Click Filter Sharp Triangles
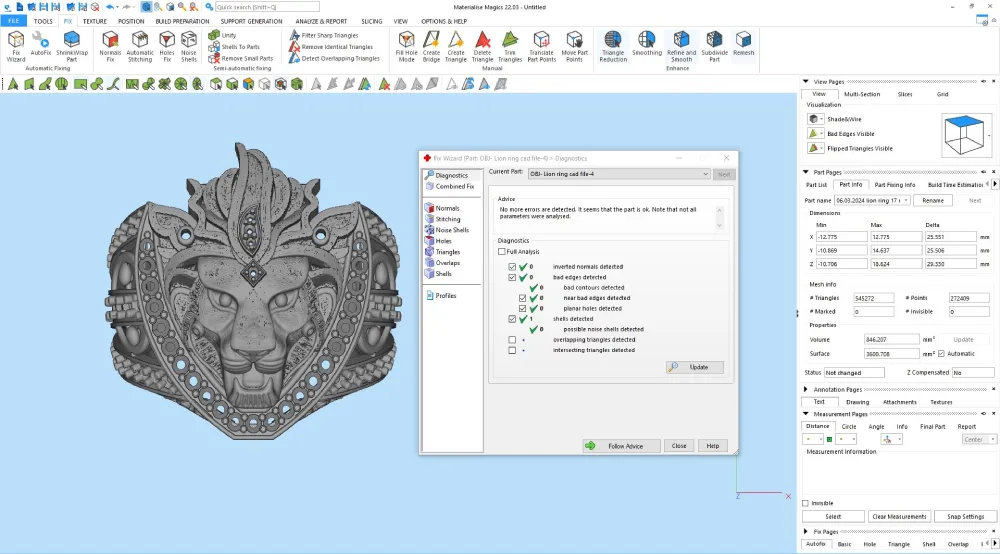Screen dimensions: 1000x554 tap(324, 35)
